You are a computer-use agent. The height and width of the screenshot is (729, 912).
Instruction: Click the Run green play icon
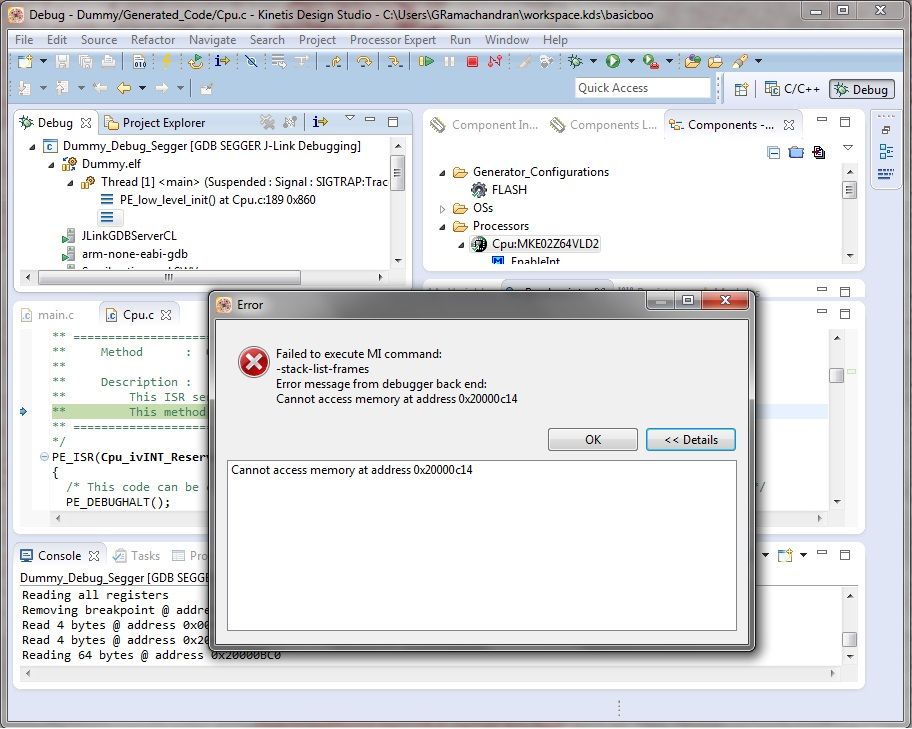coord(612,62)
